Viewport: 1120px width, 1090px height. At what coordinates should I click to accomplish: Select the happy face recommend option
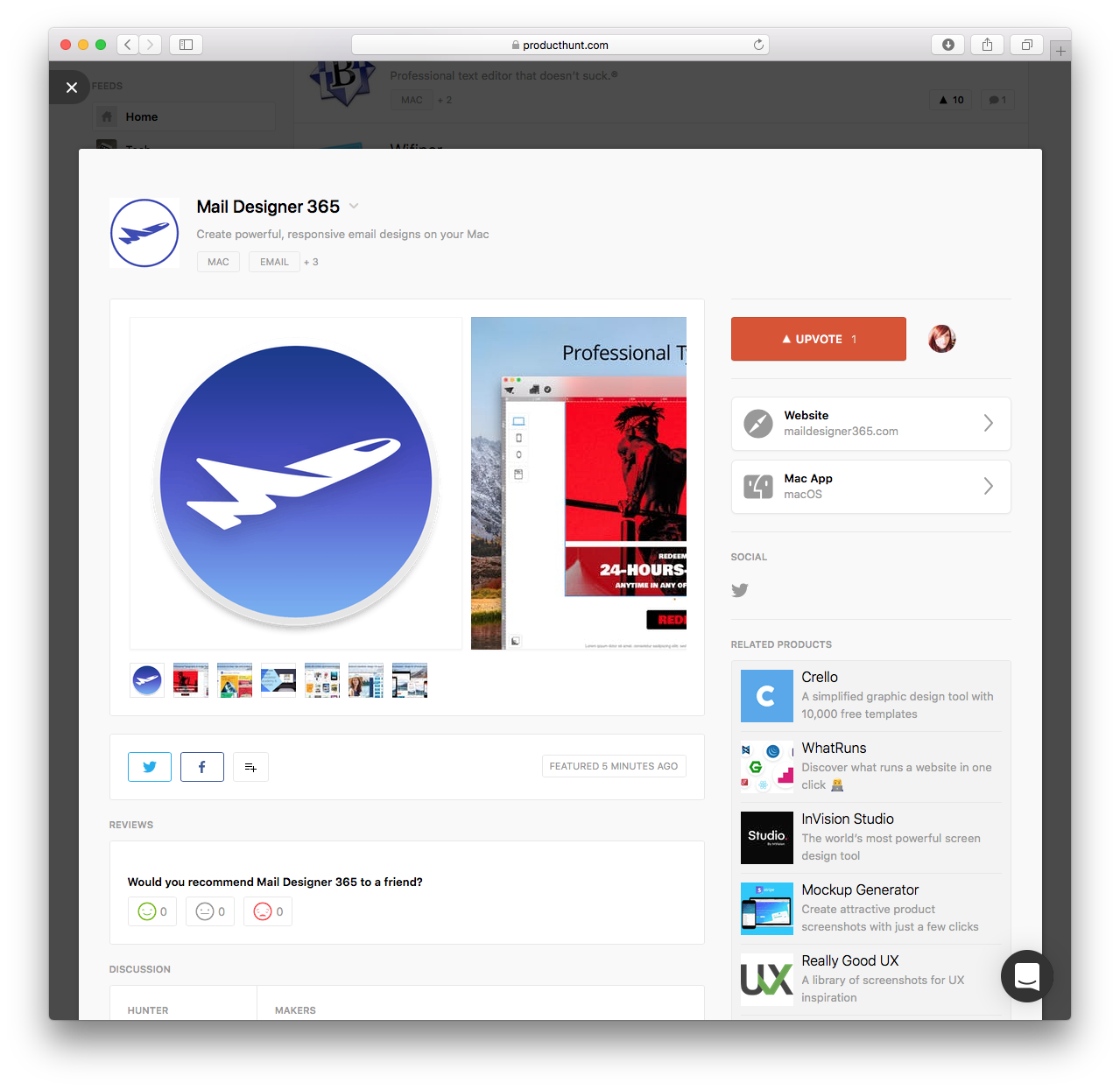coord(152,911)
